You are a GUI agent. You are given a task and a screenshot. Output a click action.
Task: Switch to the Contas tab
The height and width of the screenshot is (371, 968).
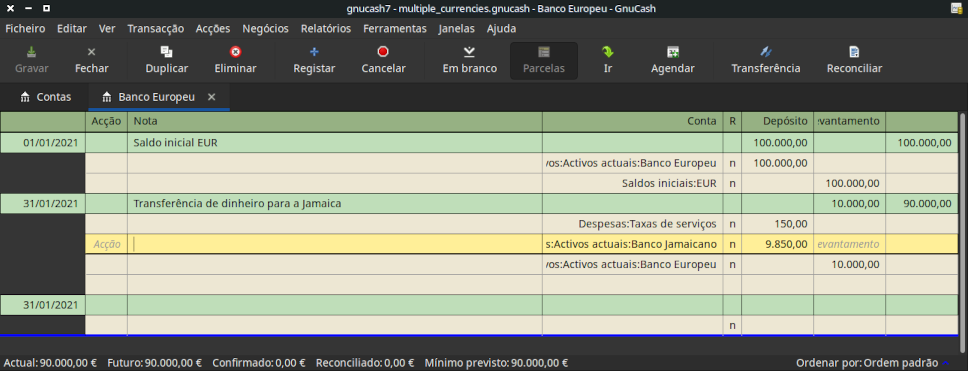point(45,97)
